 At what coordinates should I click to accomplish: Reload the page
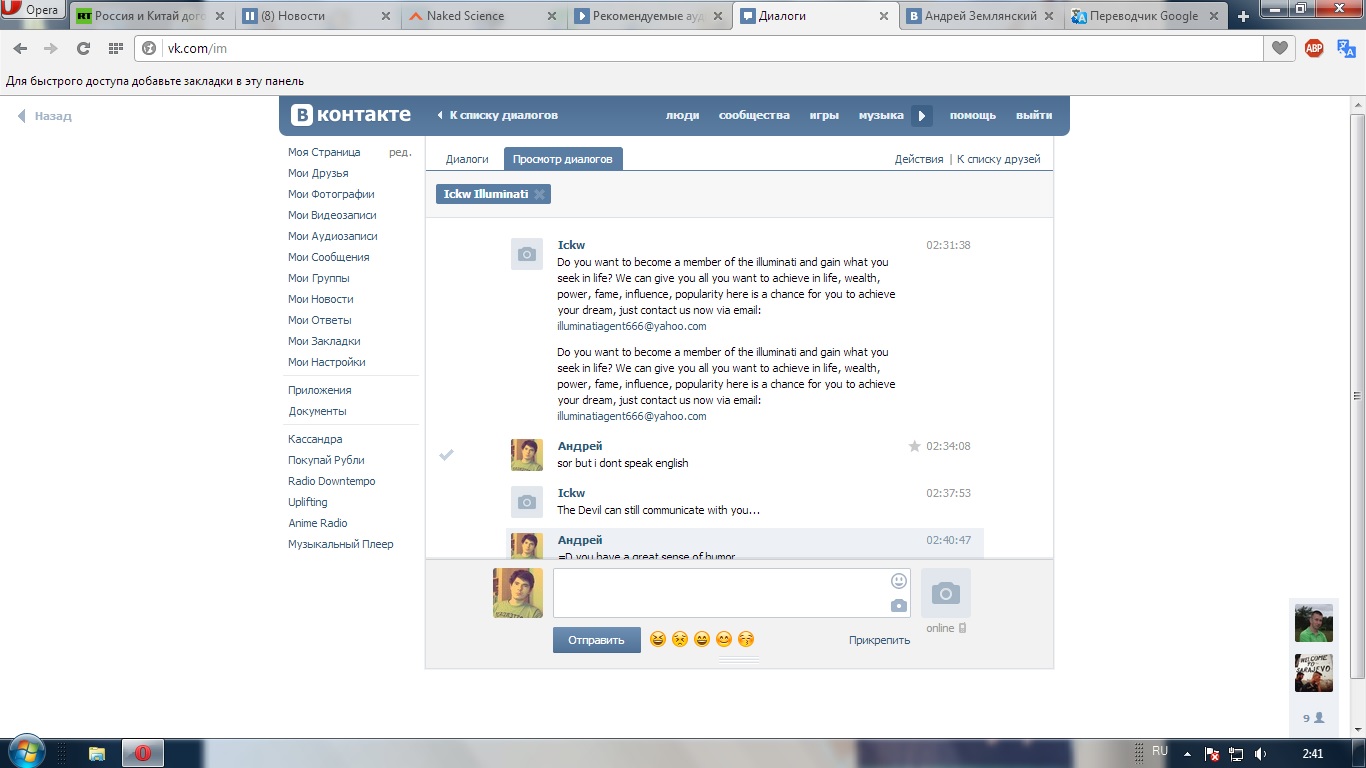pos(83,48)
